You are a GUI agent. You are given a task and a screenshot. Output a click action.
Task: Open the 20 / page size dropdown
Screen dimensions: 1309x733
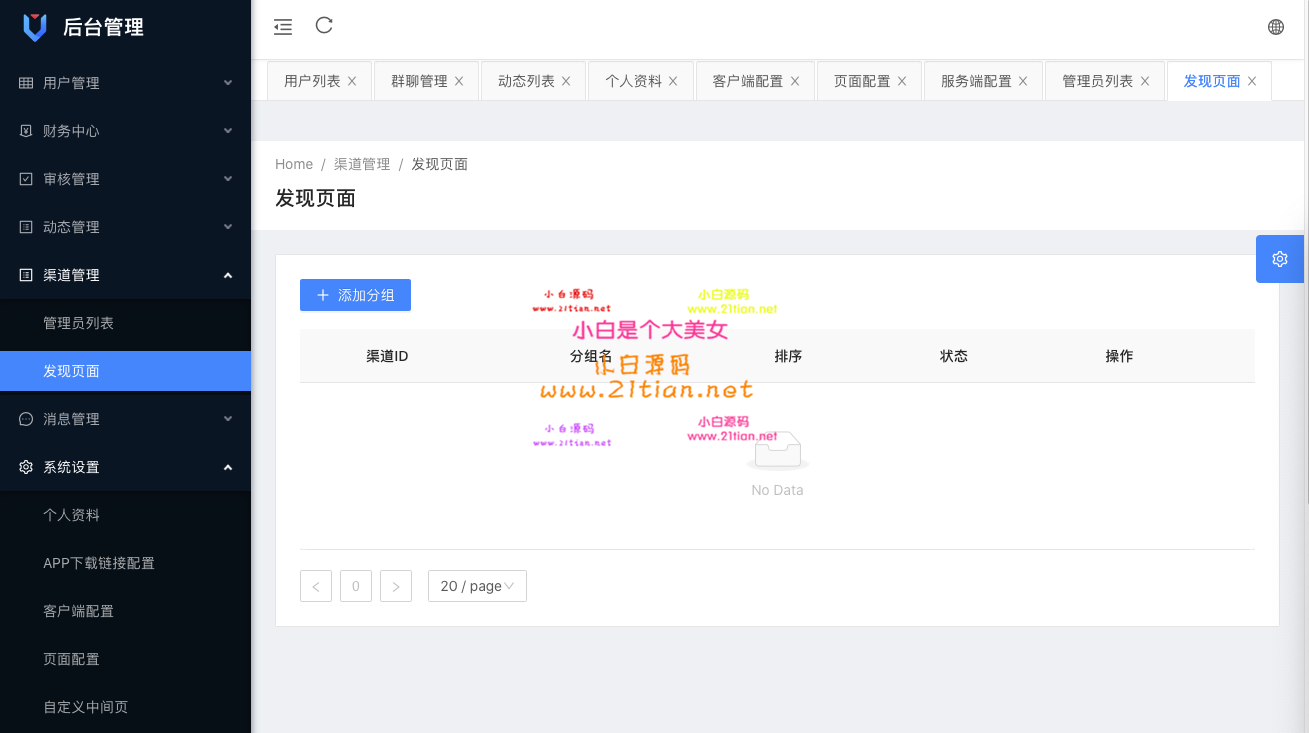click(x=477, y=586)
